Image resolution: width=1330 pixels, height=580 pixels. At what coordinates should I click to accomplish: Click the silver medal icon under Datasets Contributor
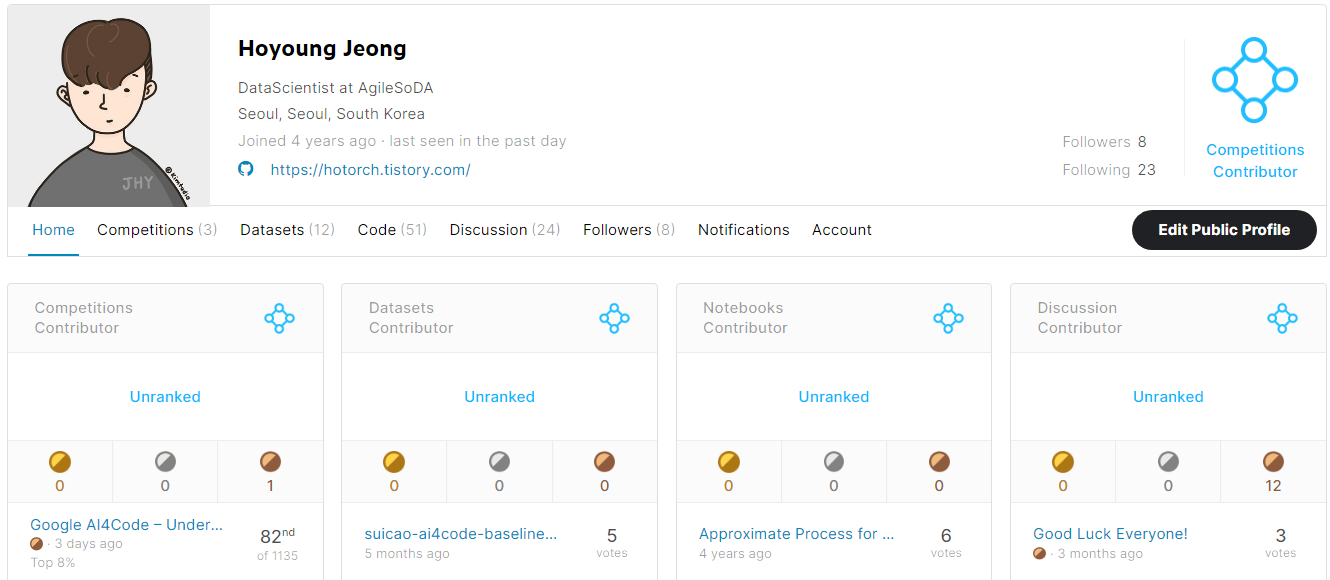pos(499,461)
